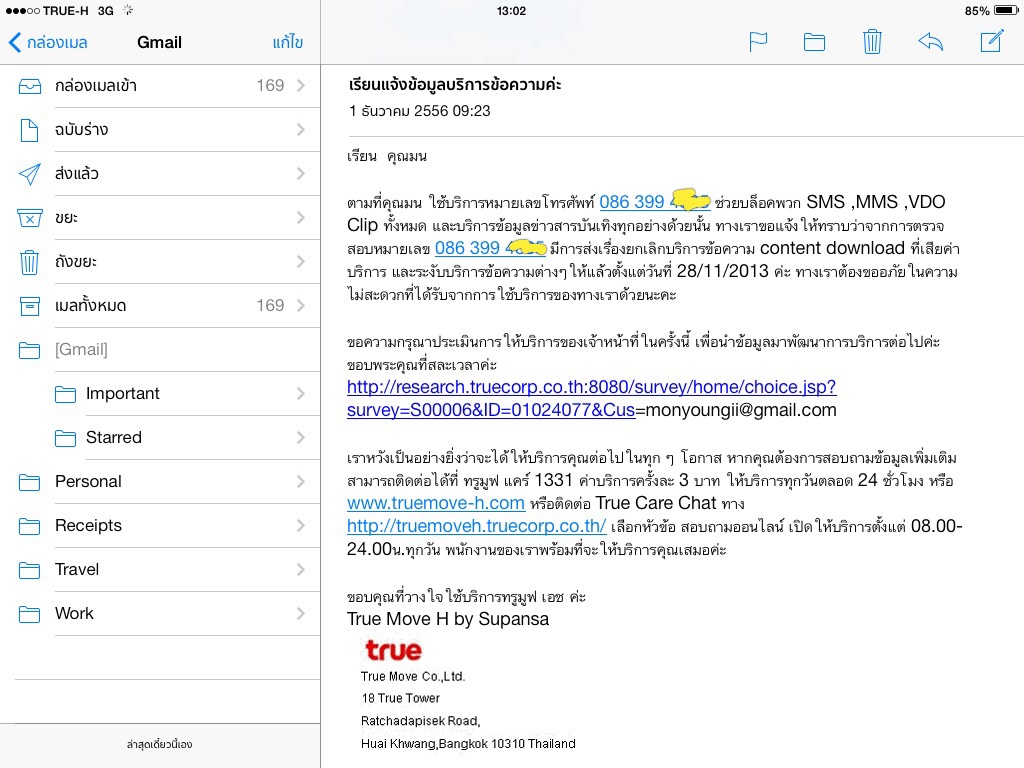Tap the drafts document icon
The image size is (1024, 768).
pyautogui.click(x=29, y=130)
